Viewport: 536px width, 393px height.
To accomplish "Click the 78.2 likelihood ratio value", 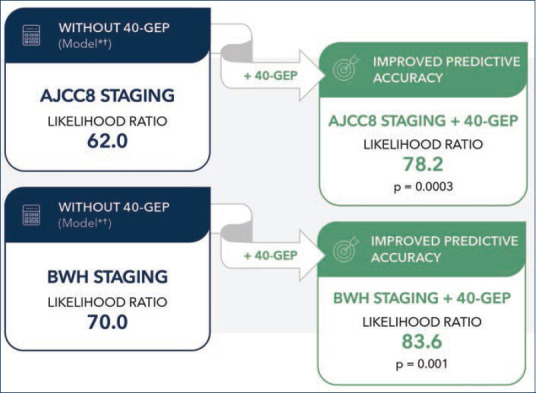I will tap(423, 164).
